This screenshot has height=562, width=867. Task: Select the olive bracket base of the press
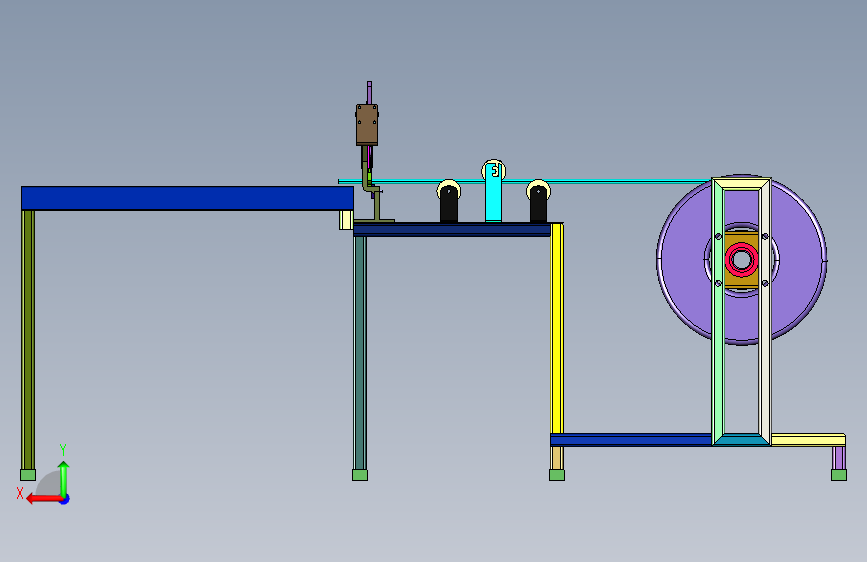[x=377, y=207]
